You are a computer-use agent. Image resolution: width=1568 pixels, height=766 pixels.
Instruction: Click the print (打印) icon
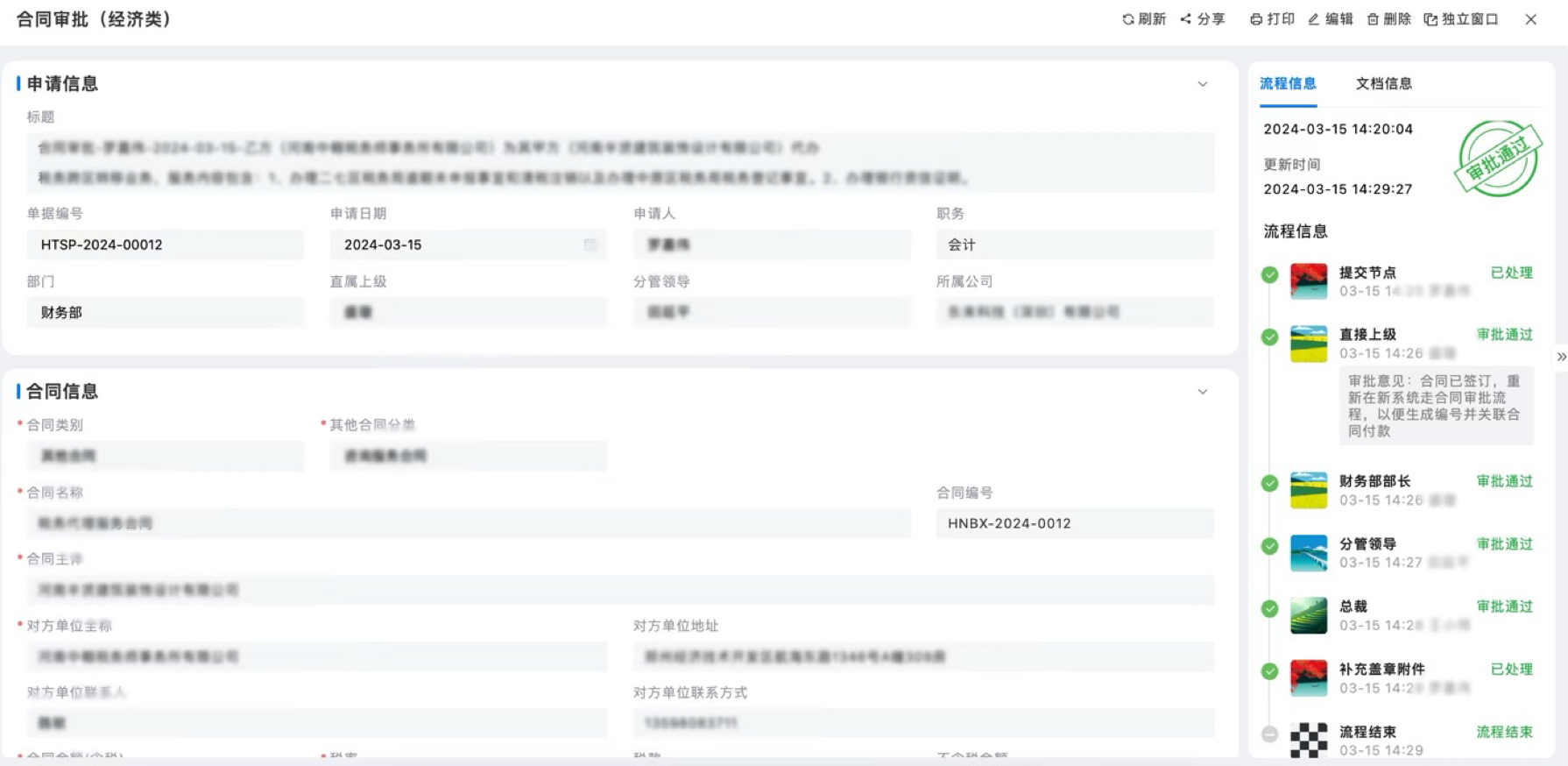pyautogui.click(x=1256, y=19)
